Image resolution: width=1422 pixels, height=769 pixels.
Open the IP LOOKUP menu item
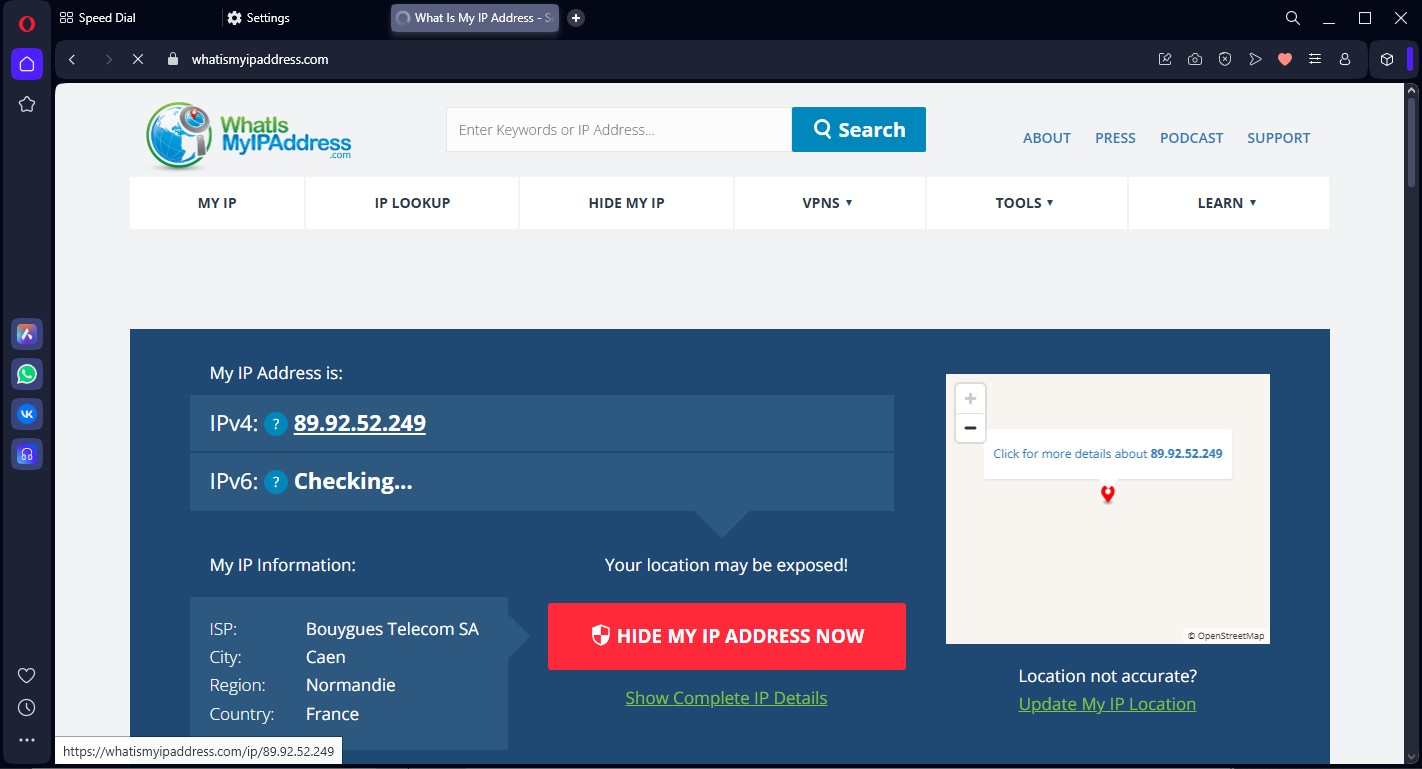[x=412, y=203]
